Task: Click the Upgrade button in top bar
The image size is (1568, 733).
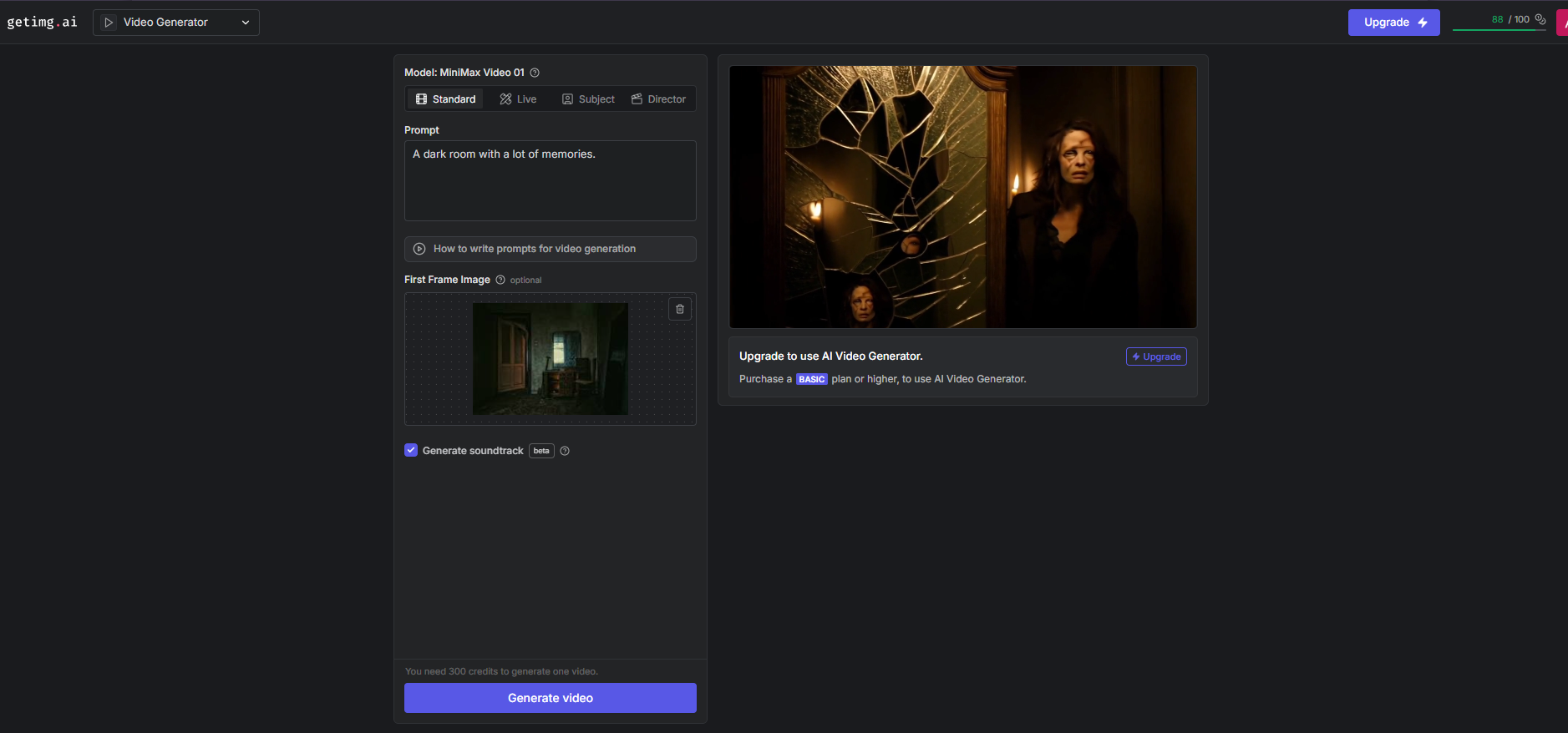Action: pyautogui.click(x=1393, y=23)
